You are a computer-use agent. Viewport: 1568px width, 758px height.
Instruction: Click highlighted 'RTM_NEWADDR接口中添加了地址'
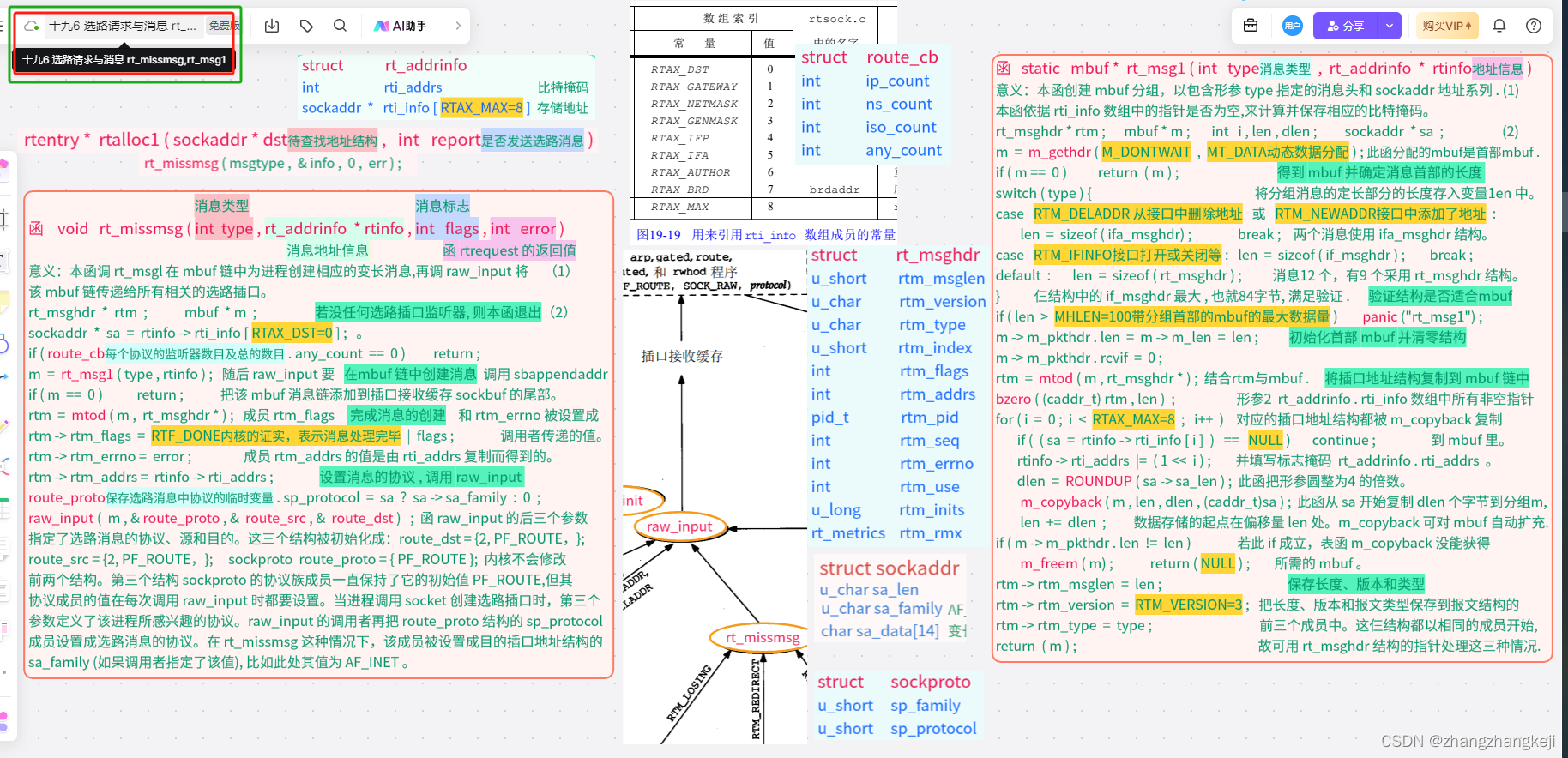point(1380,214)
